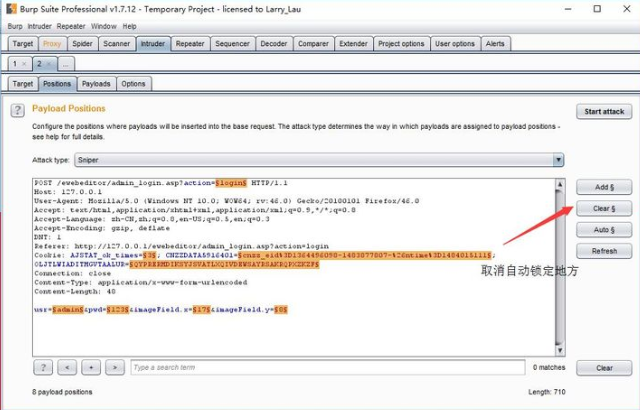Click the Host: 127.0.0.1 header line
The height and width of the screenshot is (410, 640).
[x=68, y=192]
